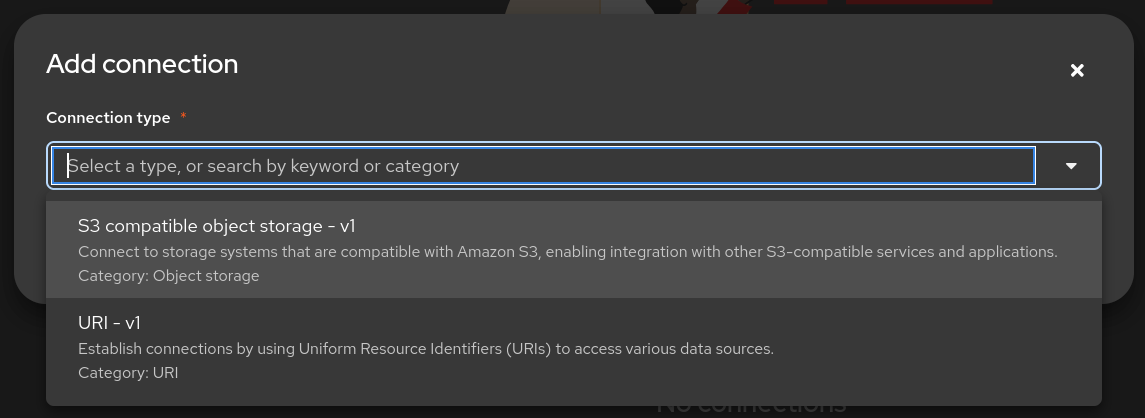The width and height of the screenshot is (1145, 418).
Task: Click the Category: URI line
Action: 128,373
